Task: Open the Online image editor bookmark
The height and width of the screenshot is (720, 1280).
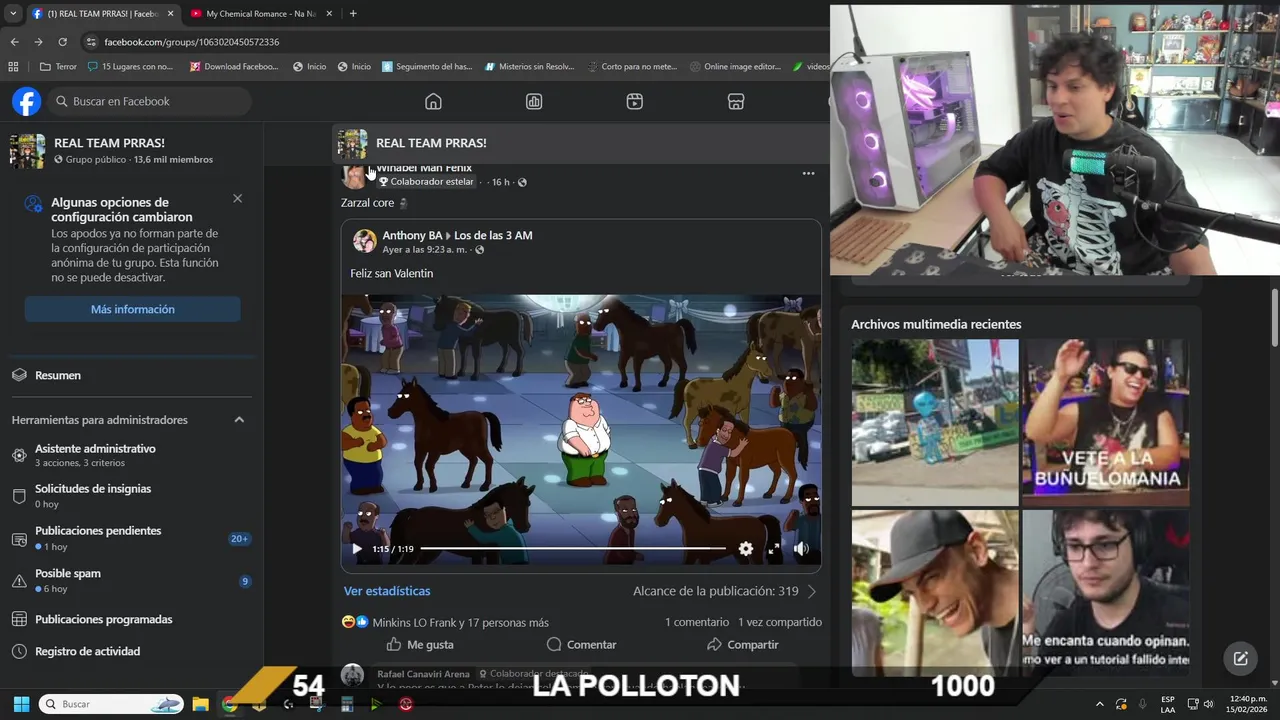Action: pos(735,67)
